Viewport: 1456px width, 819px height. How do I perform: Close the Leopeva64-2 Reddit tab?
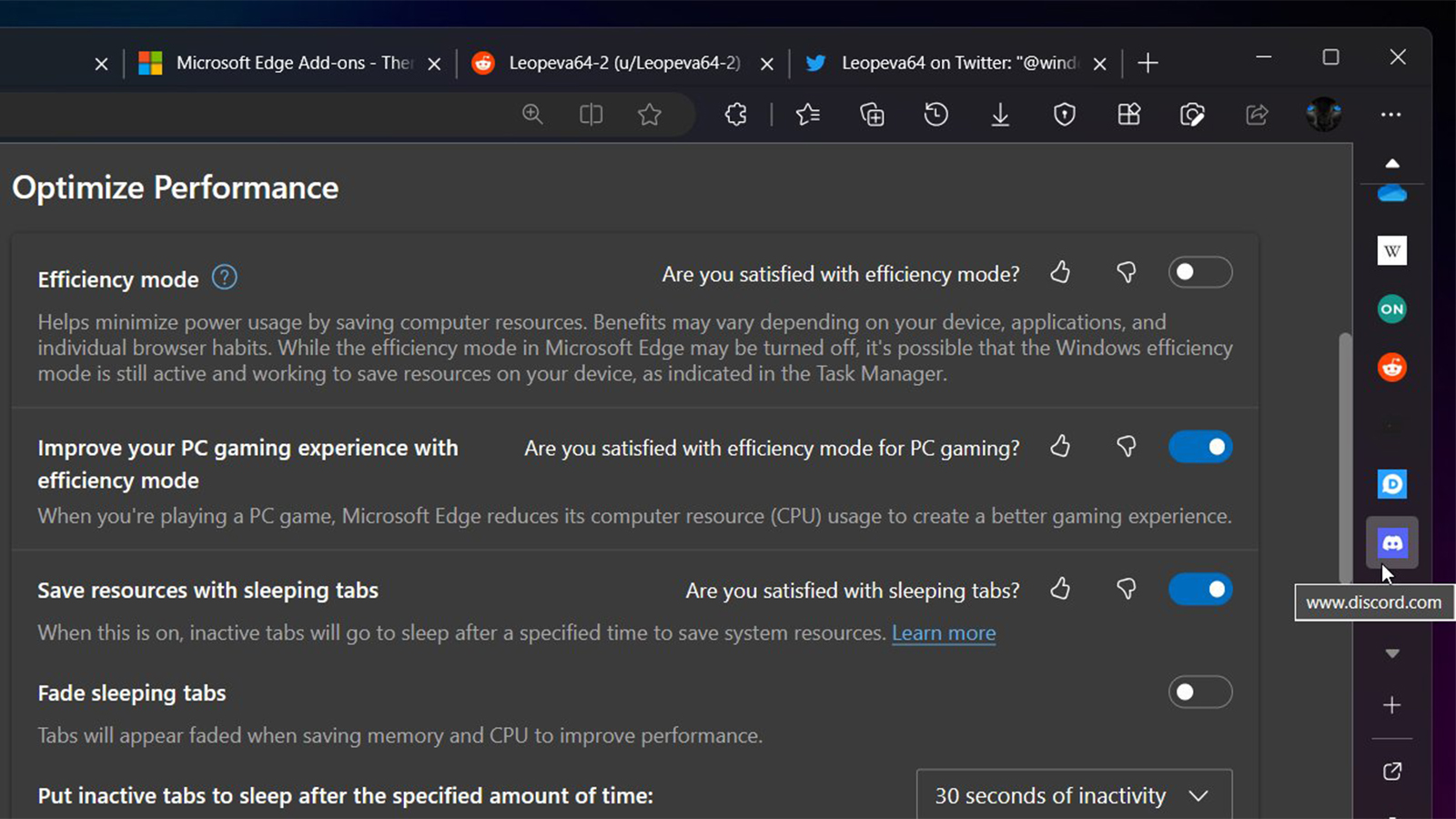(x=767, y=64)
